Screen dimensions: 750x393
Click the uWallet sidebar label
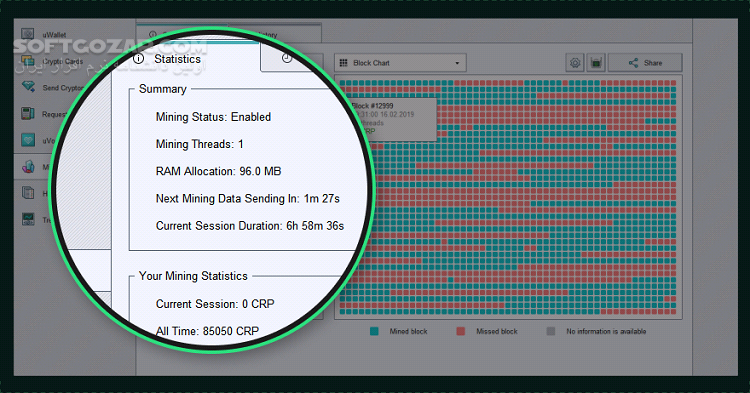[x=55, y=35]
